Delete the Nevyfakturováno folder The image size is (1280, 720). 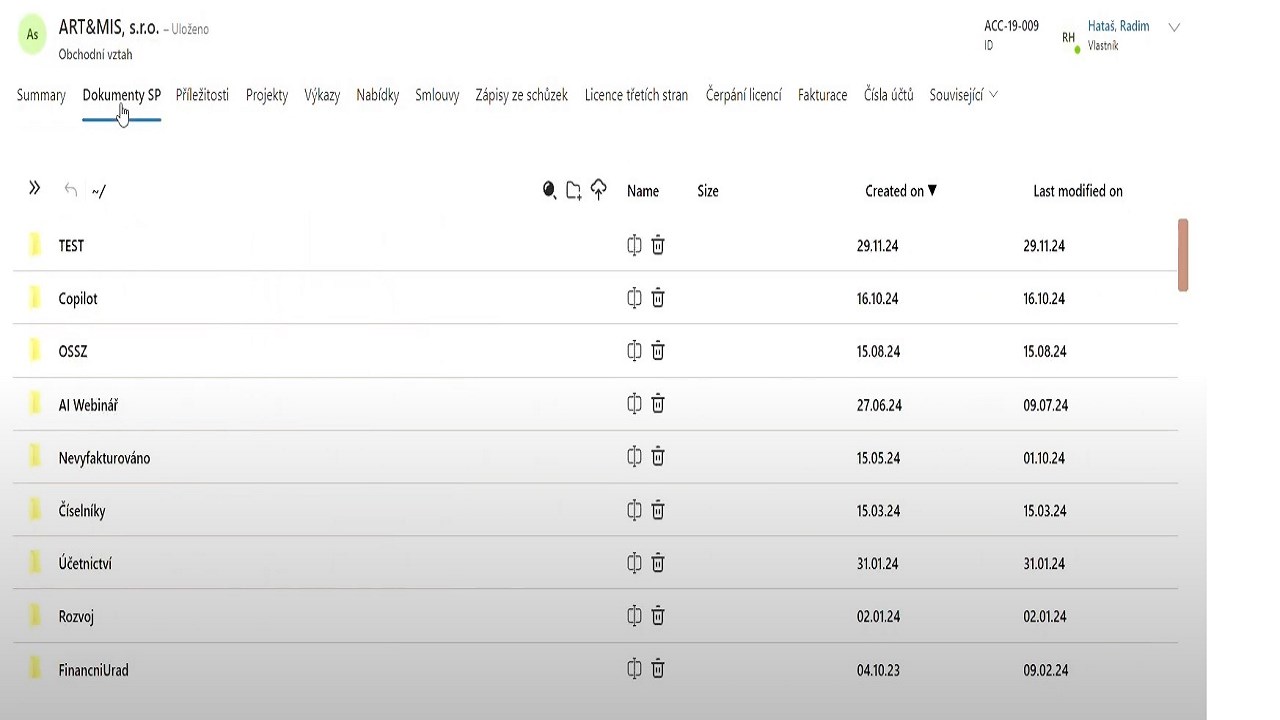pos(658,457)
